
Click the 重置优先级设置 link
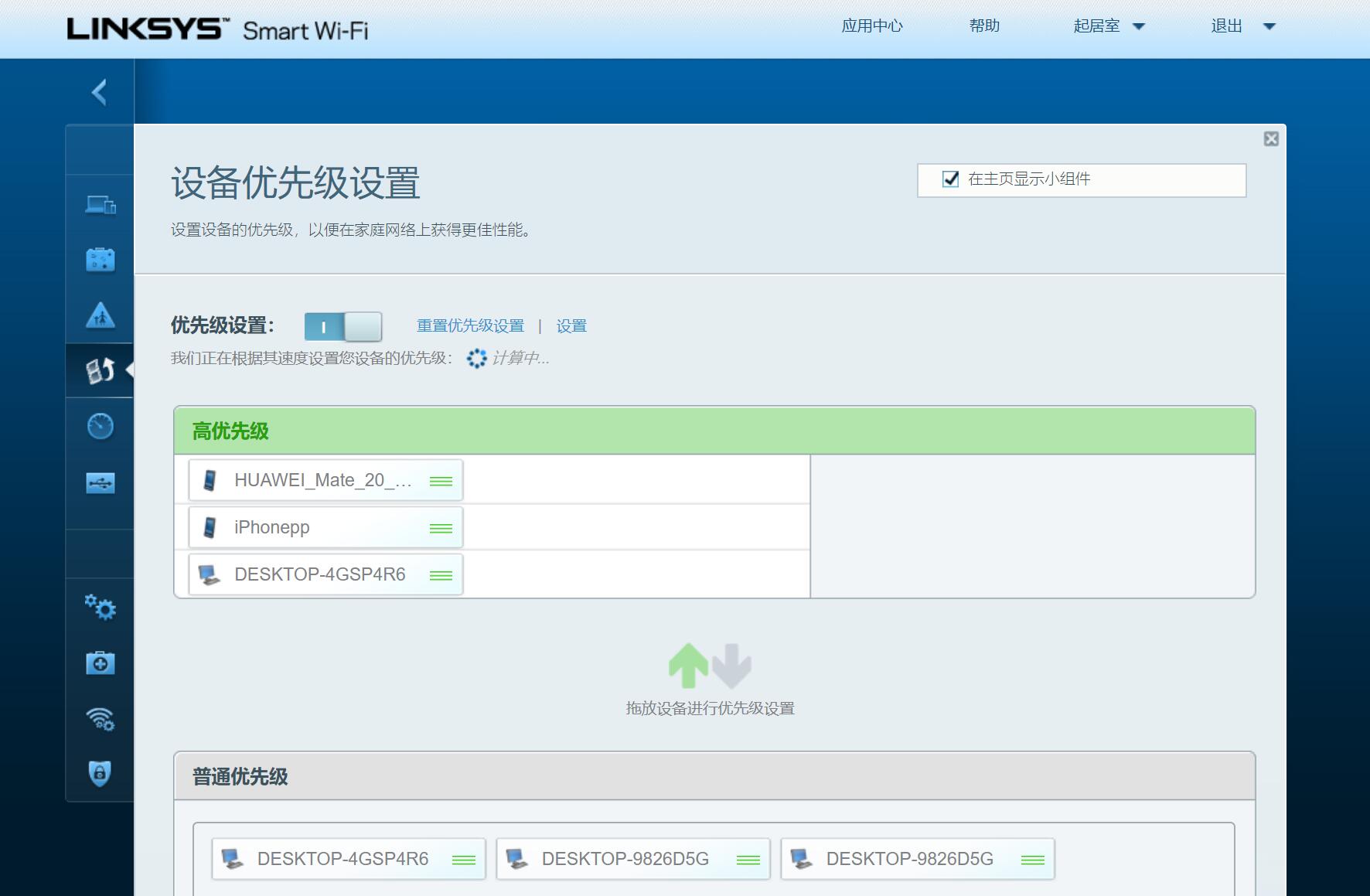470,326
